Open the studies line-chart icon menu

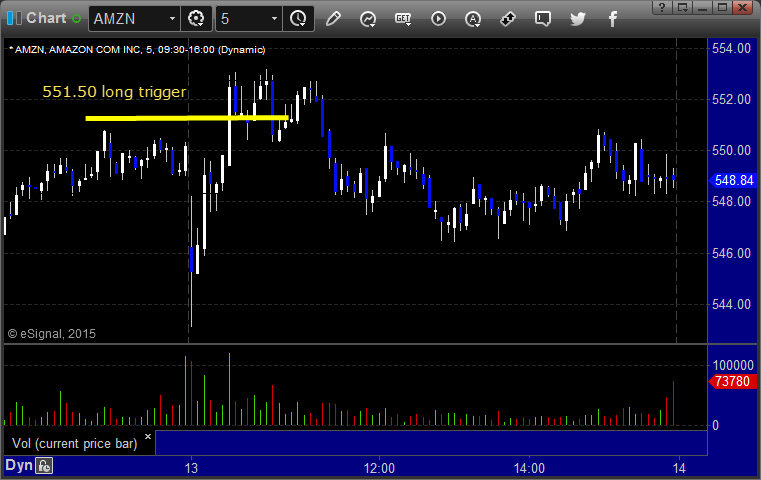[x=368, y=19]
